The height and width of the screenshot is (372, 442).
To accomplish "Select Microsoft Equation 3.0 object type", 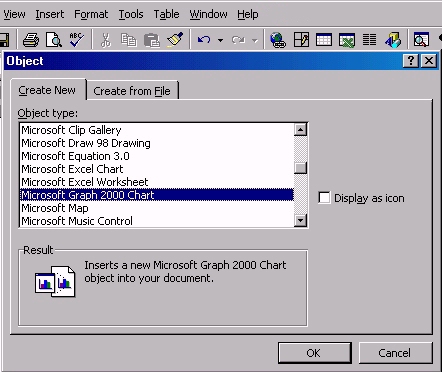I will coord(157,156).
